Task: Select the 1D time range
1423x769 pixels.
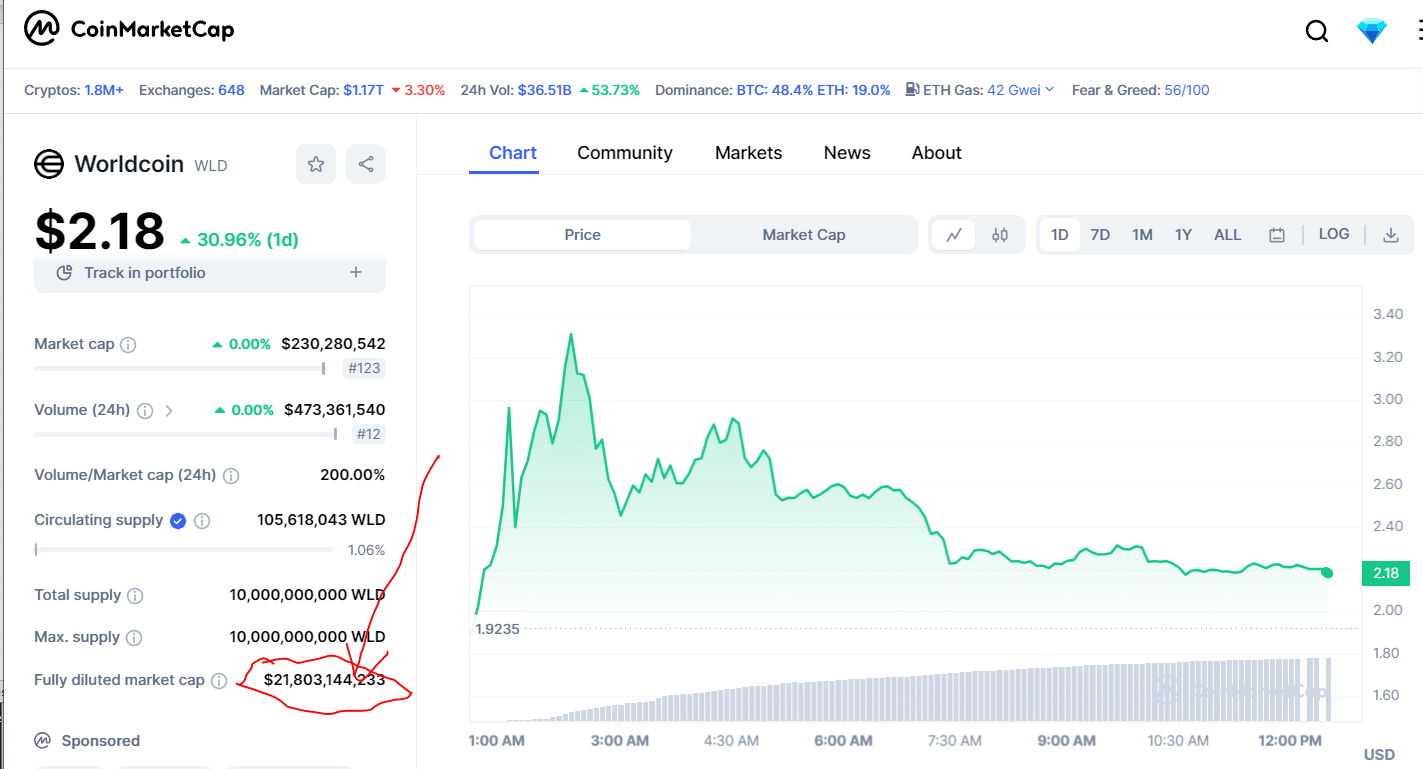Action: pyautogui.click(x=1060, y=235)
